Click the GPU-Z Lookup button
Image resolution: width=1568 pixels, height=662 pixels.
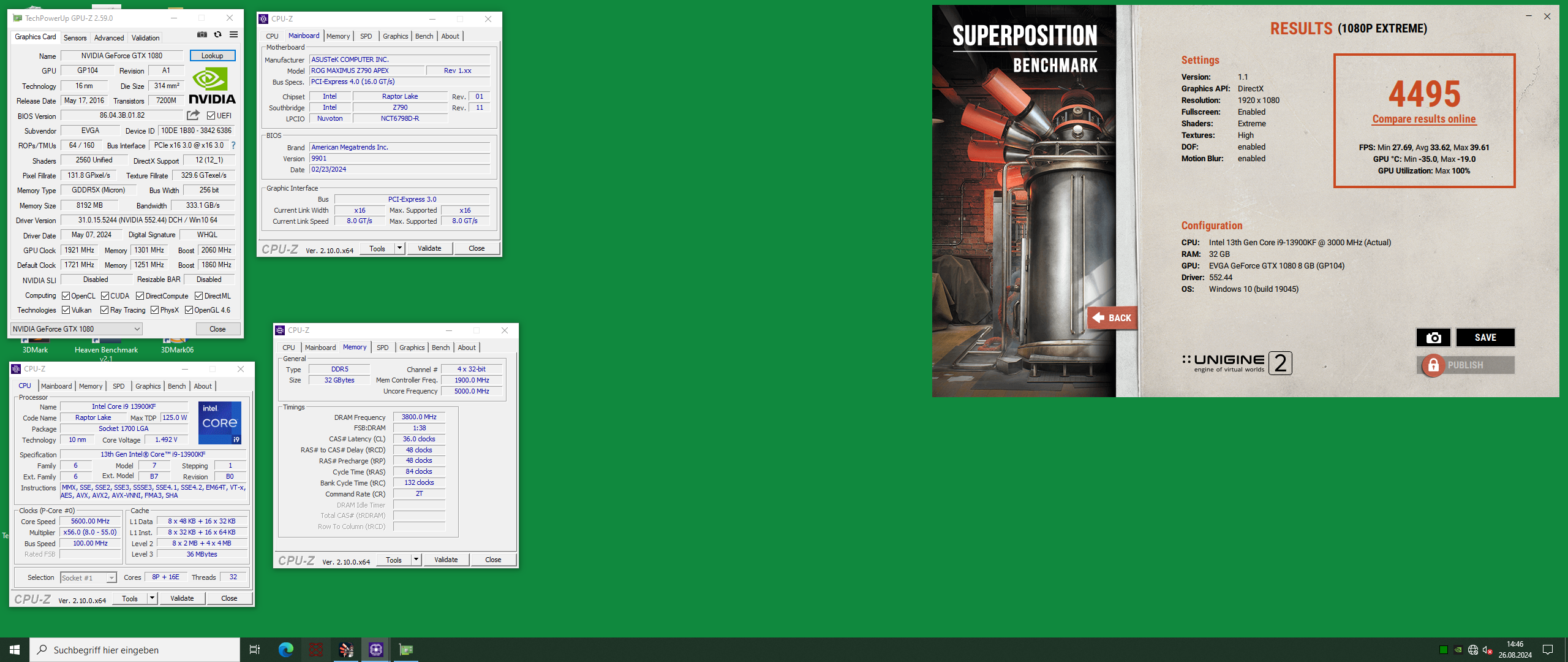(213, 56)
